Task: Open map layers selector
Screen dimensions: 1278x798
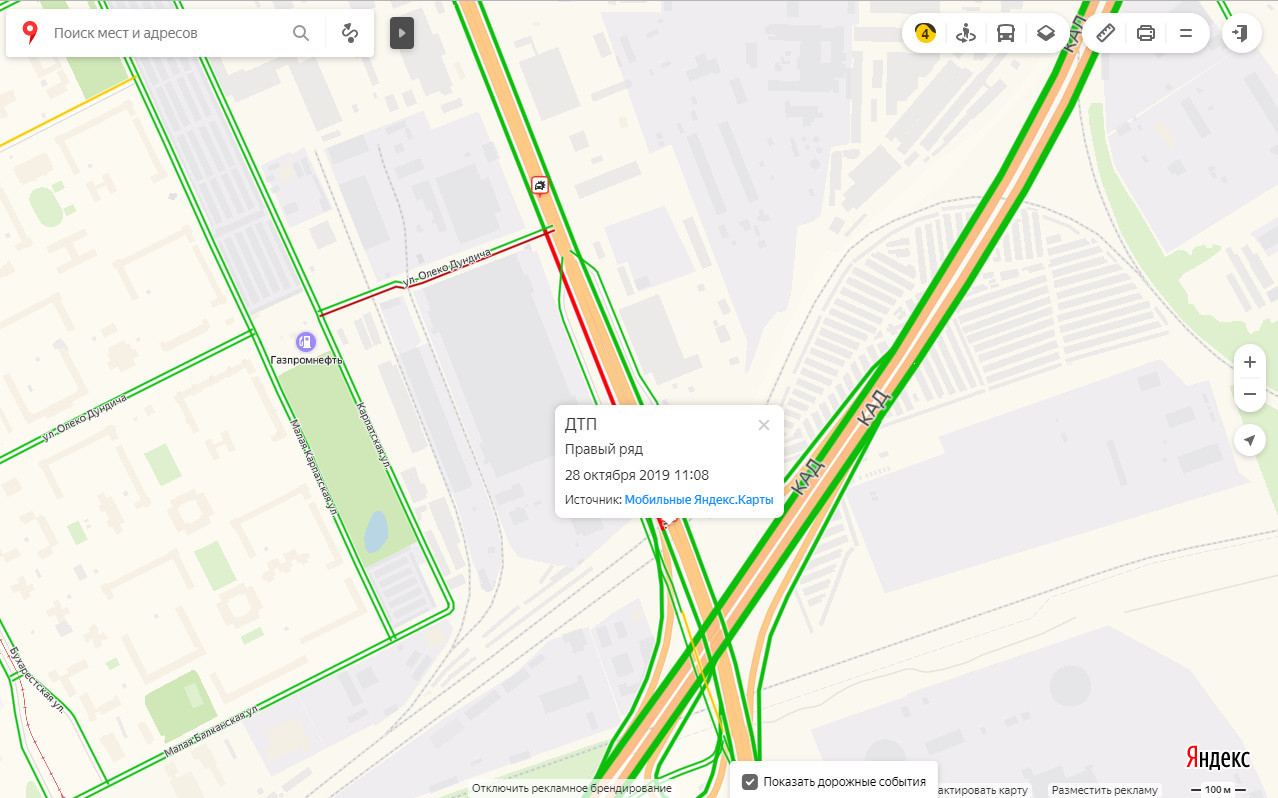Action: pyautogui.click(x=1046, y=33)
